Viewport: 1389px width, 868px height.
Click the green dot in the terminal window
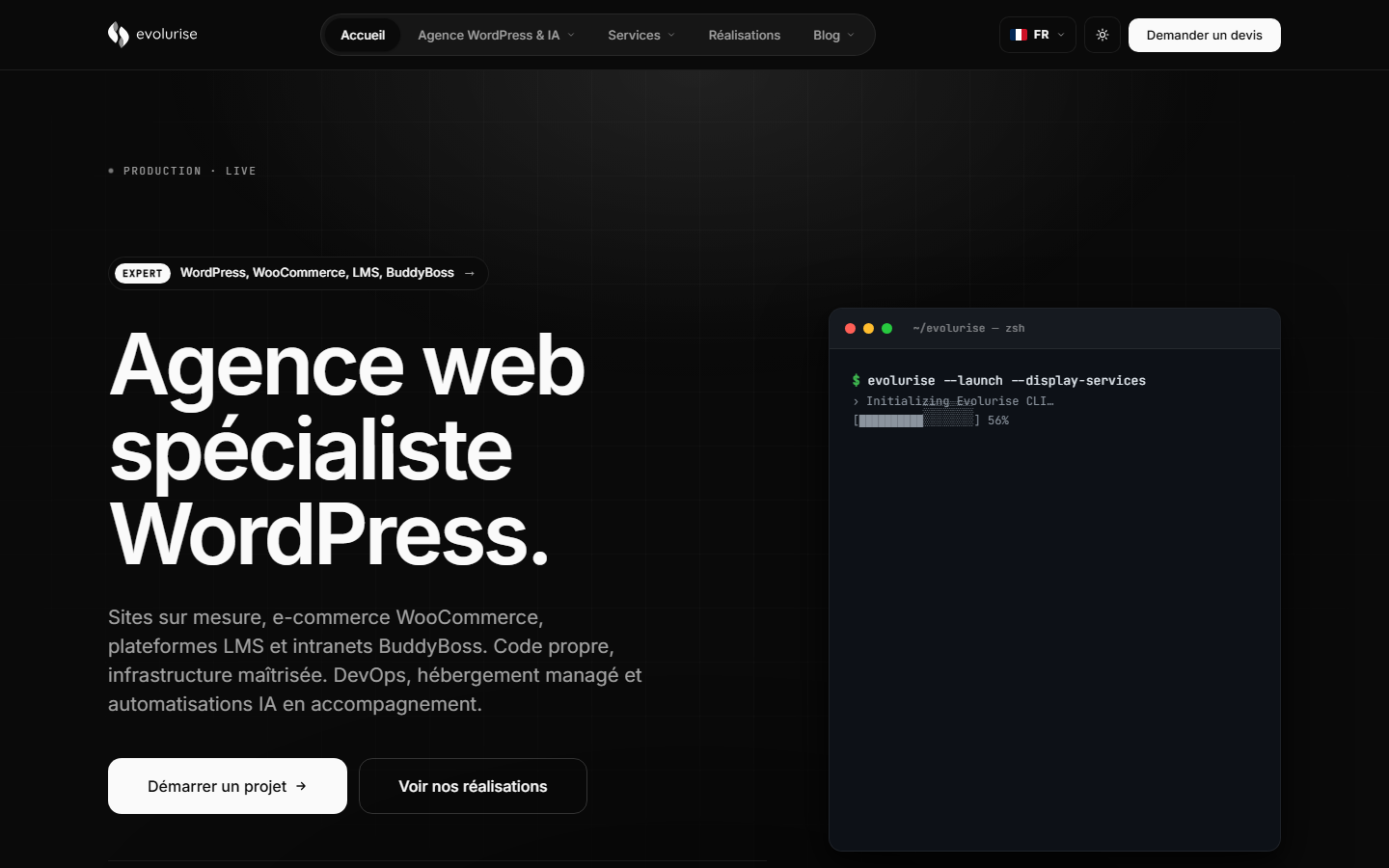[x=886, y=329]
